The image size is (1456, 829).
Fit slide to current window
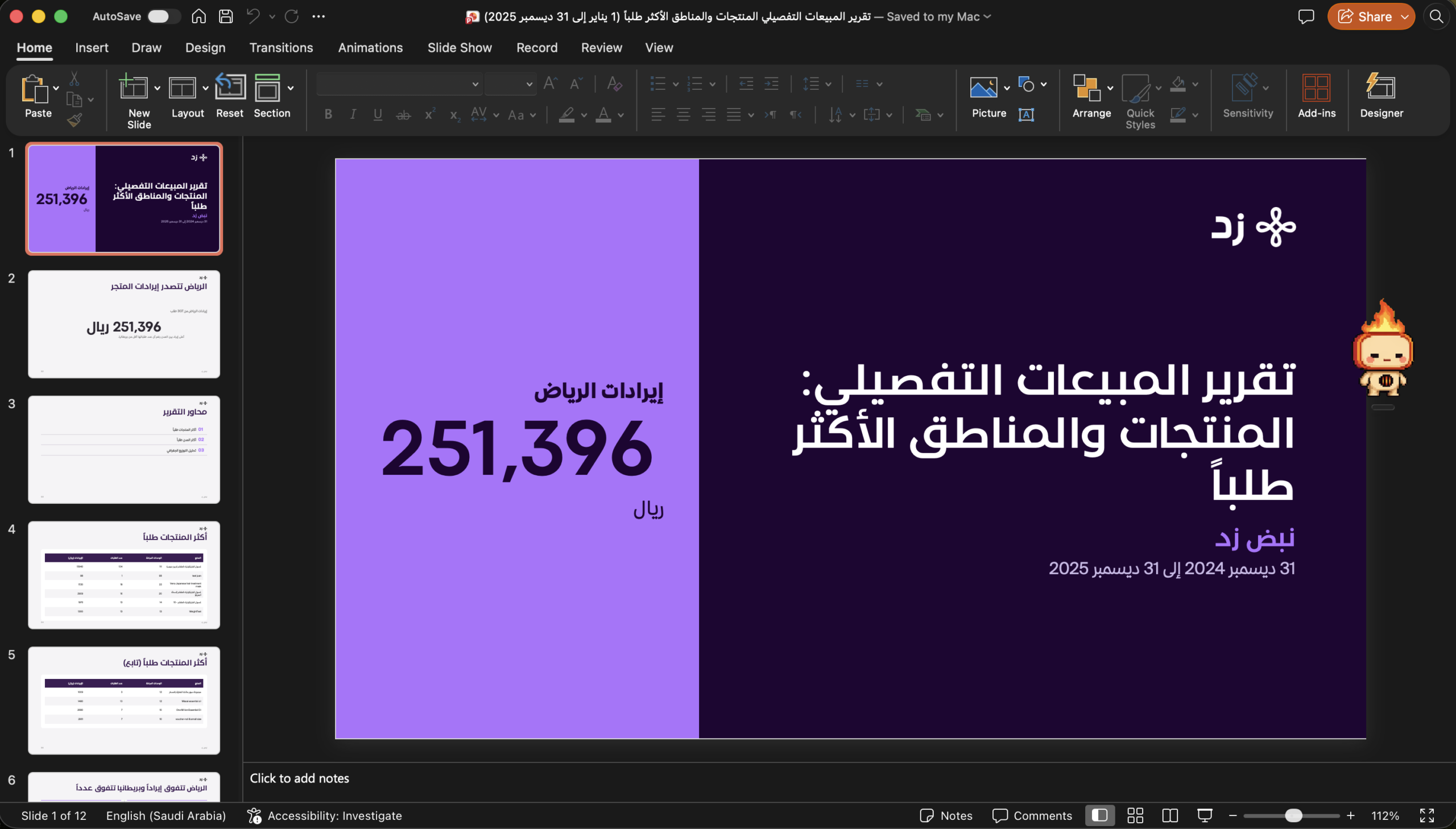coord(1426,815)
